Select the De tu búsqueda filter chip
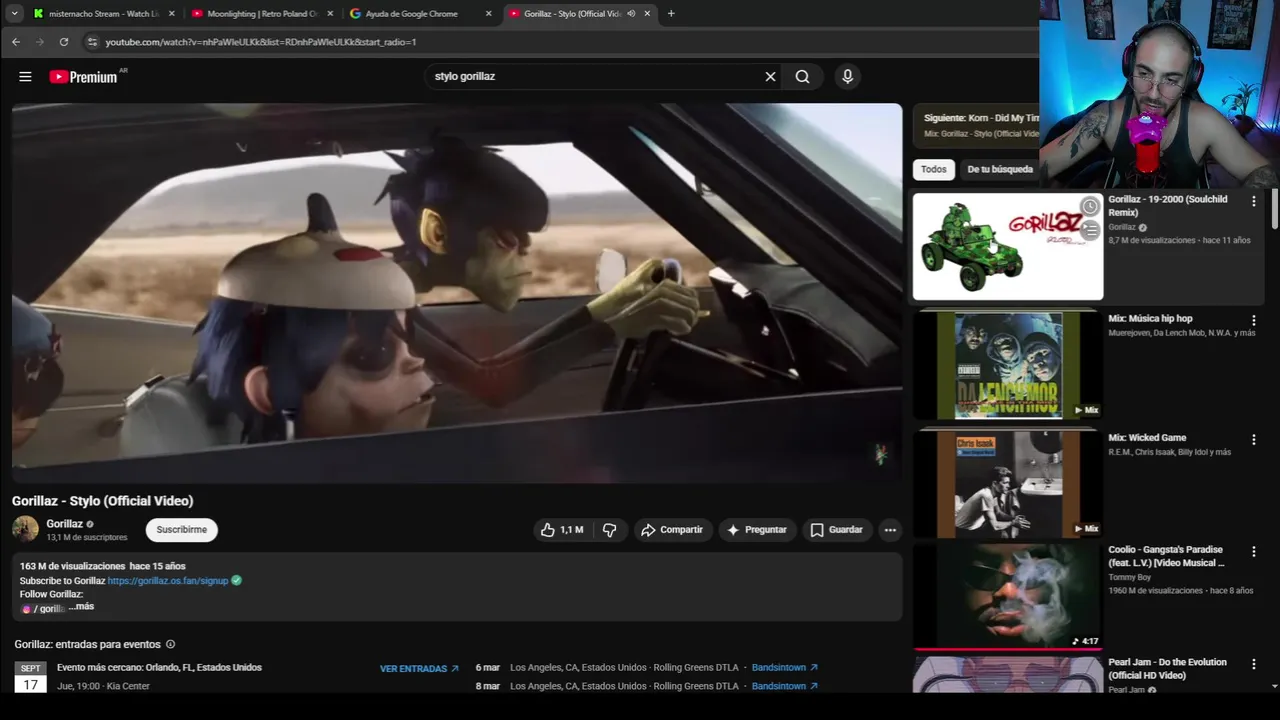The height and width of the screenshot is (720, 1280). (x=1000, y=170)
